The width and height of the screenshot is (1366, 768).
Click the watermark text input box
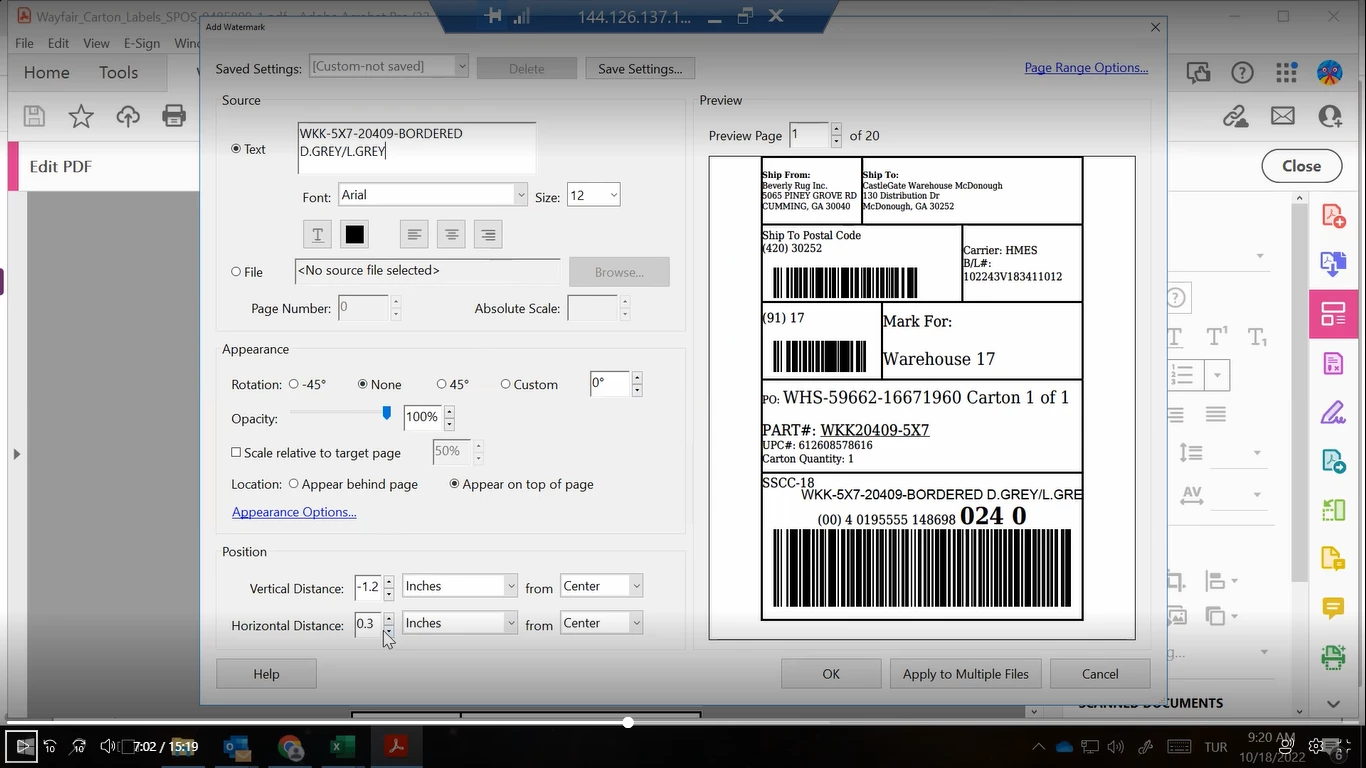coord(417,147)
